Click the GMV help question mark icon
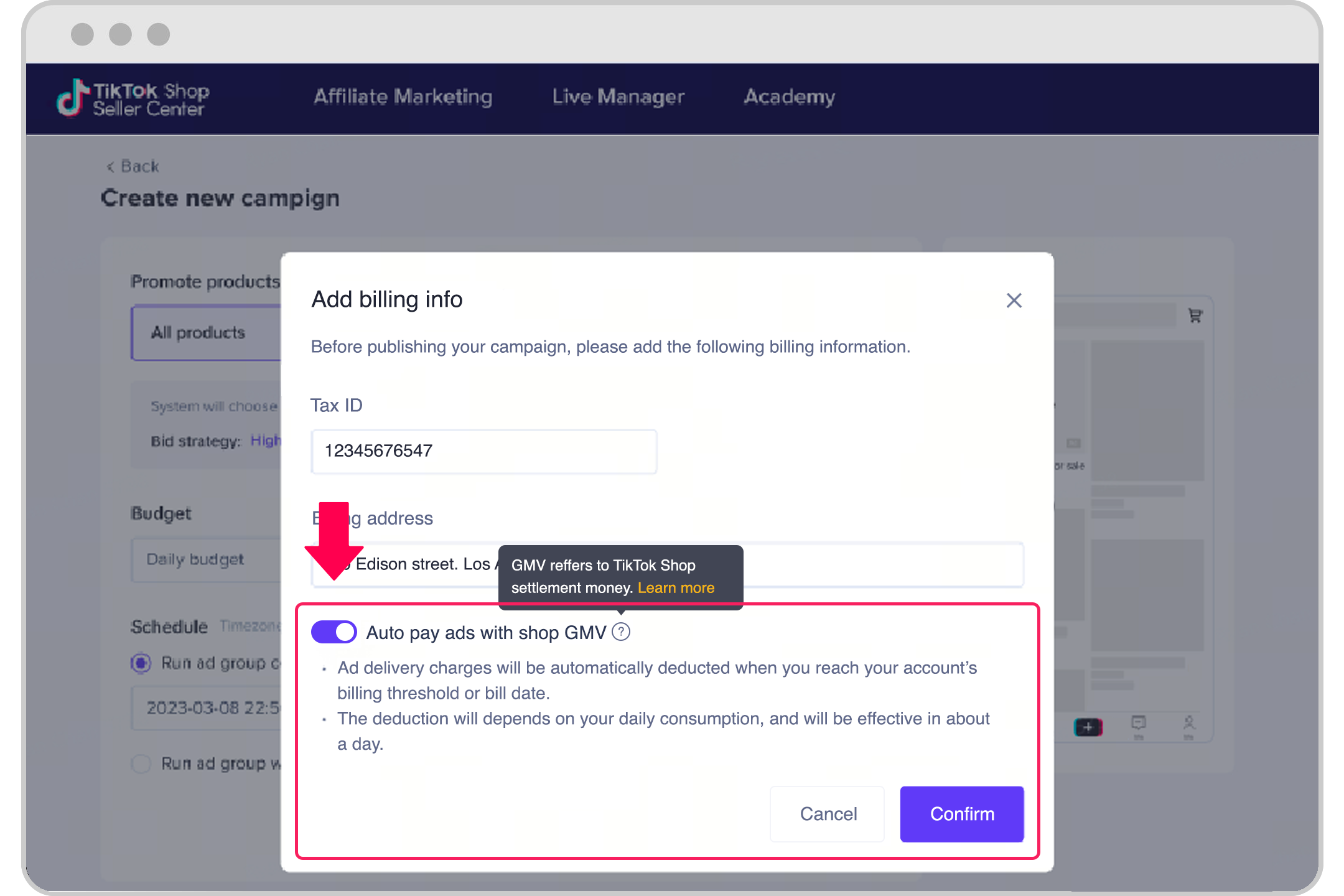The image size is (1344, 896). coord(621,632)
